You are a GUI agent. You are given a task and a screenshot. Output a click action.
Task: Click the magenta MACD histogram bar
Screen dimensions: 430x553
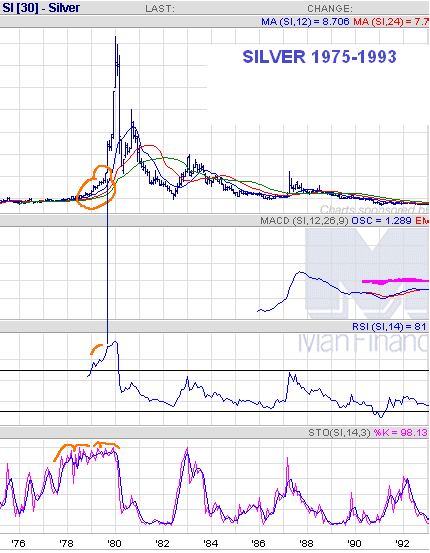point(395,281)
